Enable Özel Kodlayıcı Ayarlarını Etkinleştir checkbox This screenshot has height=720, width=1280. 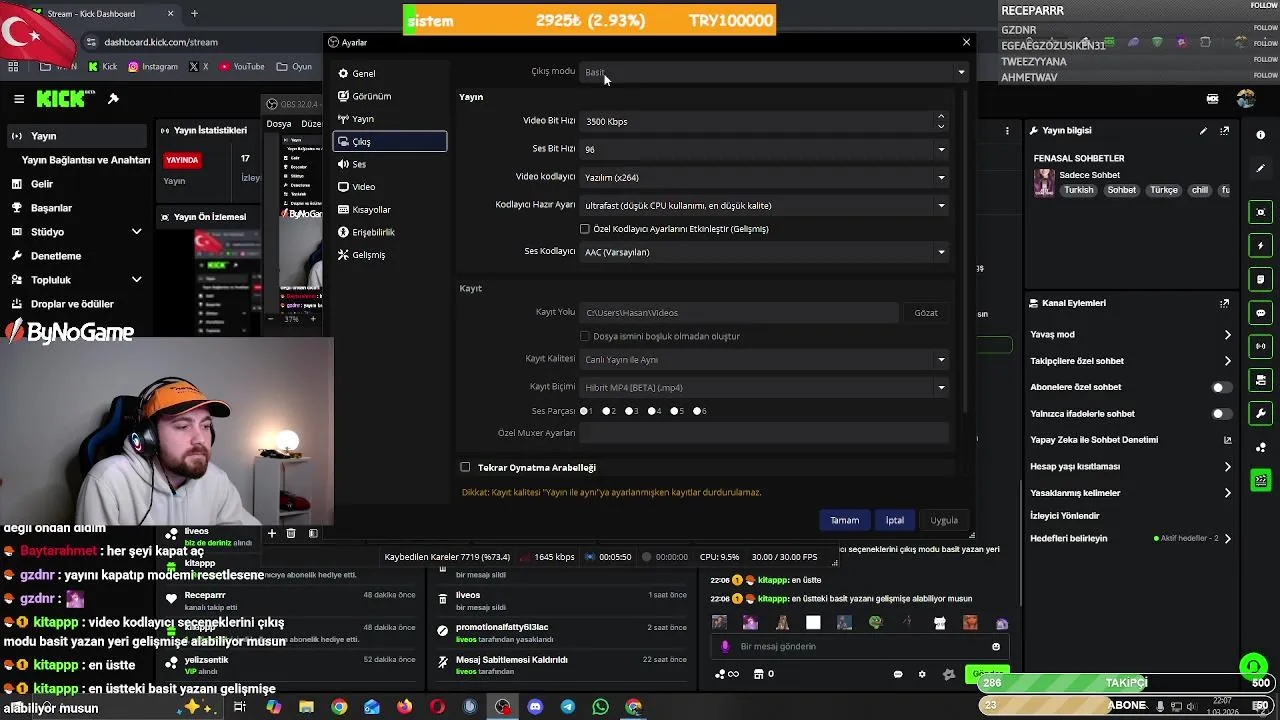pyautogui.click(x=585, y=229)
